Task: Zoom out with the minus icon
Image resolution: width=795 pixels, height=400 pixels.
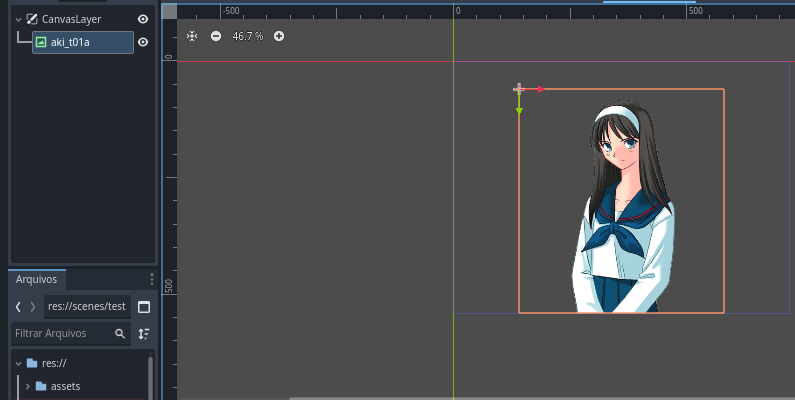Action: point(216,36)
